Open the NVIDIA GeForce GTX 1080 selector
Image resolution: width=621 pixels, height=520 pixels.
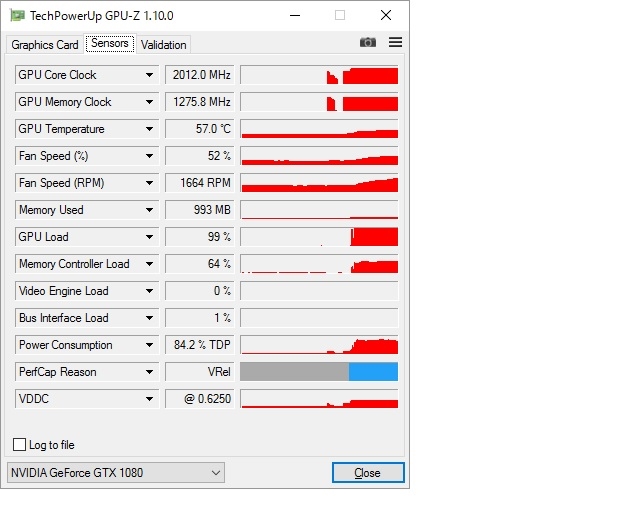116,472
